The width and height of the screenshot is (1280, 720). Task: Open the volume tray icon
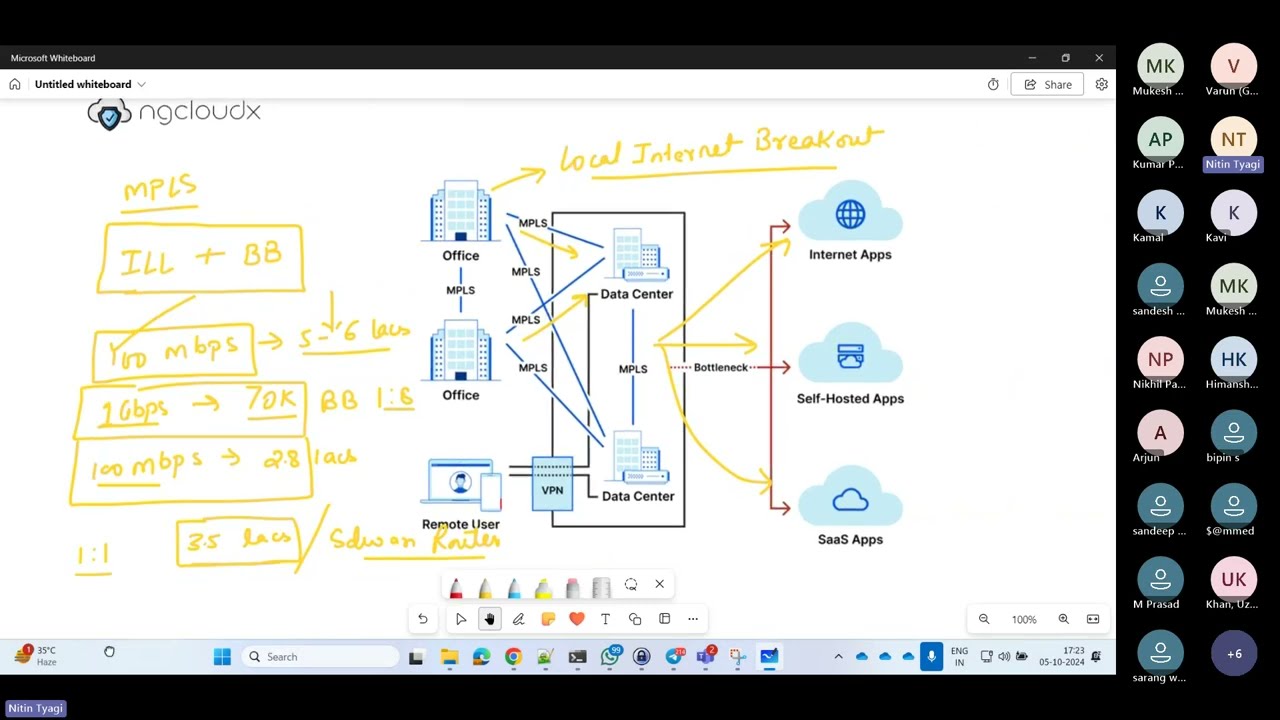pos(1004,657)
